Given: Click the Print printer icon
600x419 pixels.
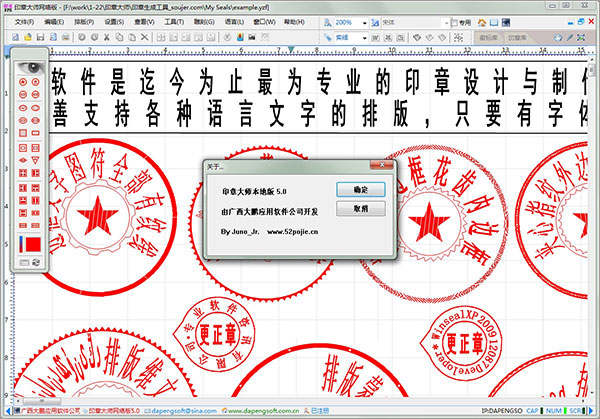Looking at the screenshot, I should [66, 37].
